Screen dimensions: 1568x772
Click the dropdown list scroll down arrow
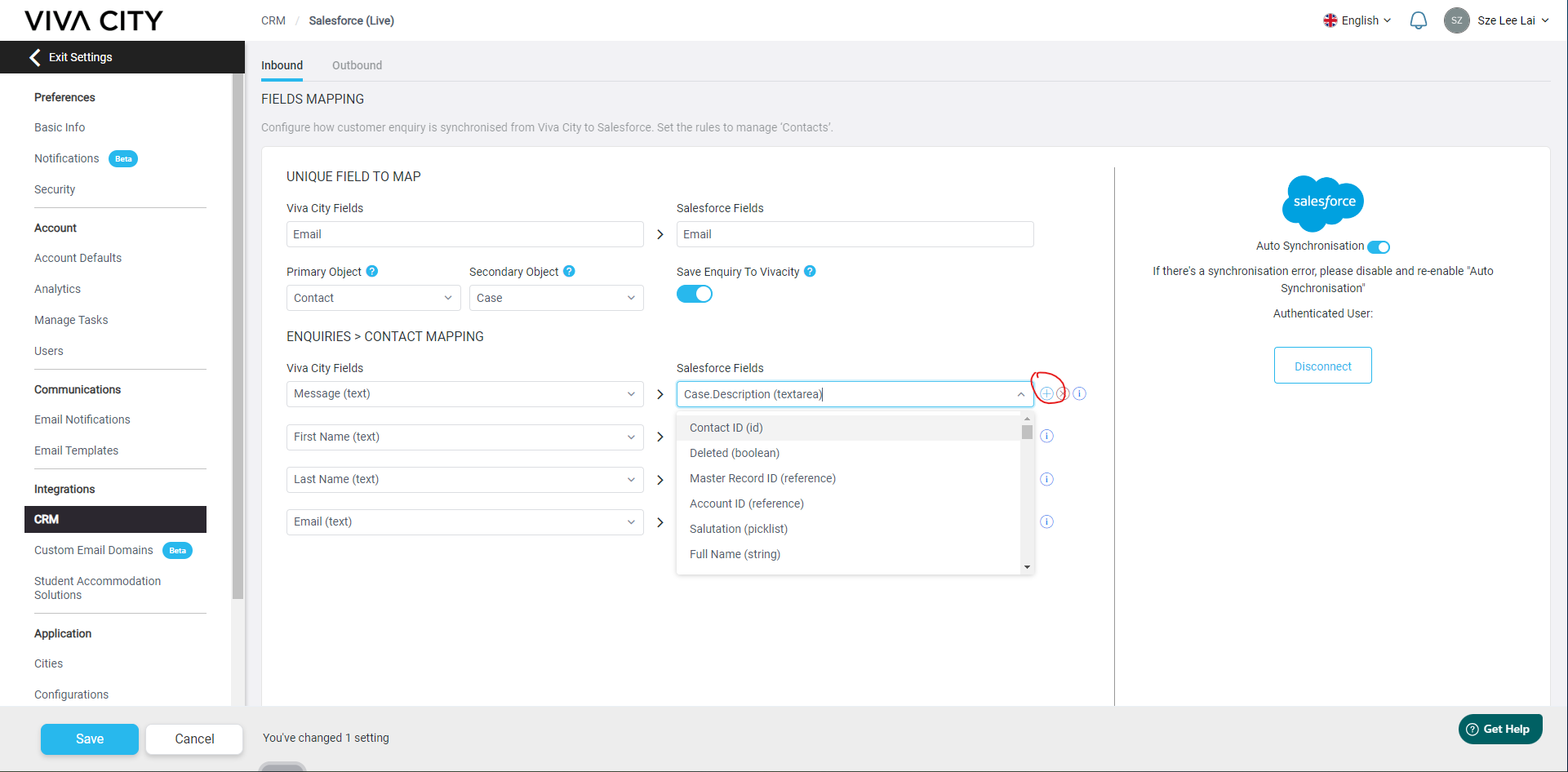tap(1027, 567)
